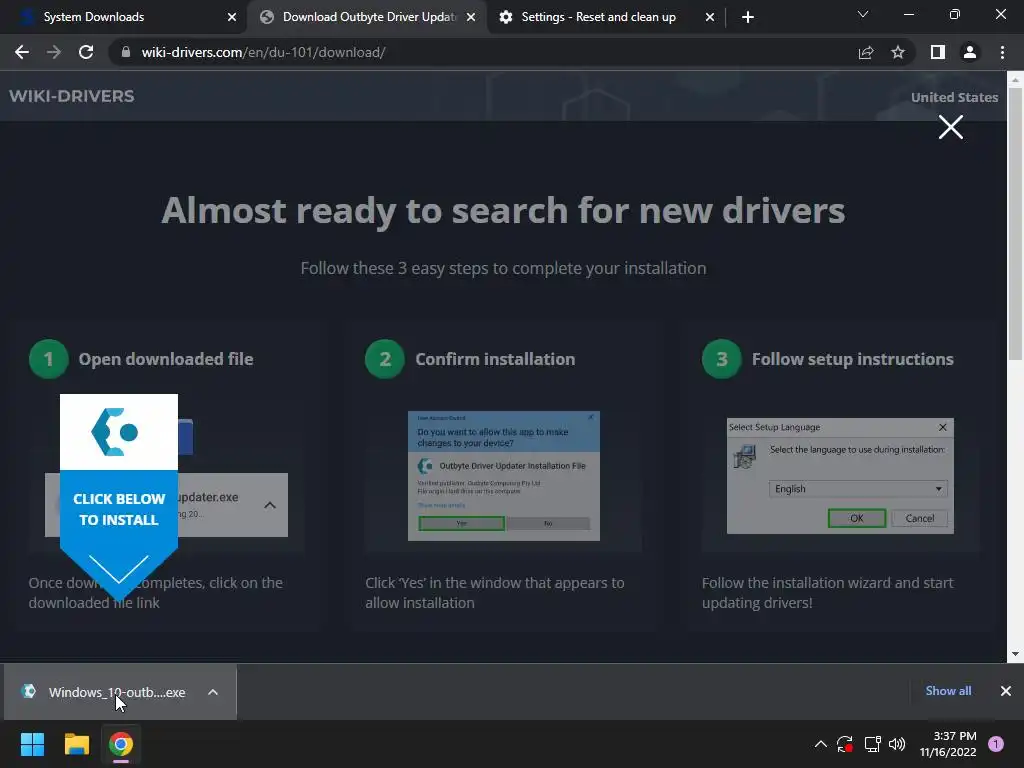This screenshot has width=1024, height=768.
Task: Open the volume speaker icon
Action: pos(897,744)
